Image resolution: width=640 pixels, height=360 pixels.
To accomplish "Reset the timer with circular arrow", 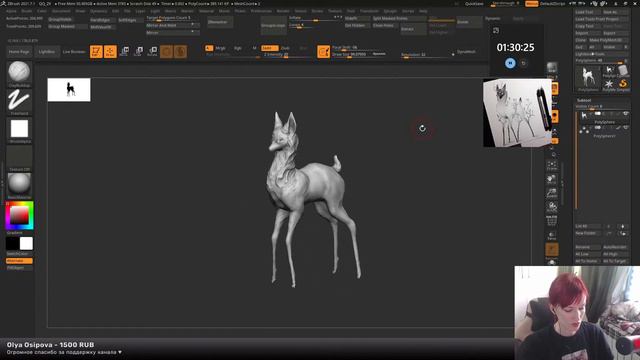I will (524, 63).
